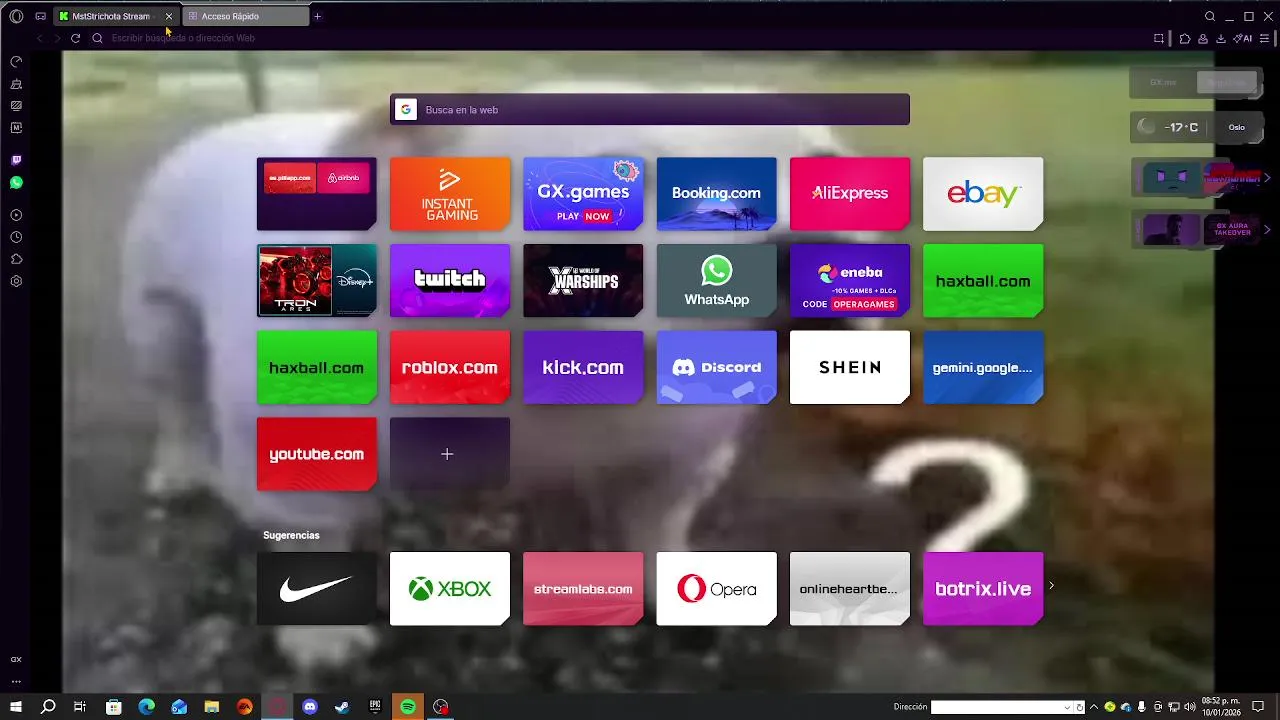Open History clock icon in sidebar

click(16, 237)
